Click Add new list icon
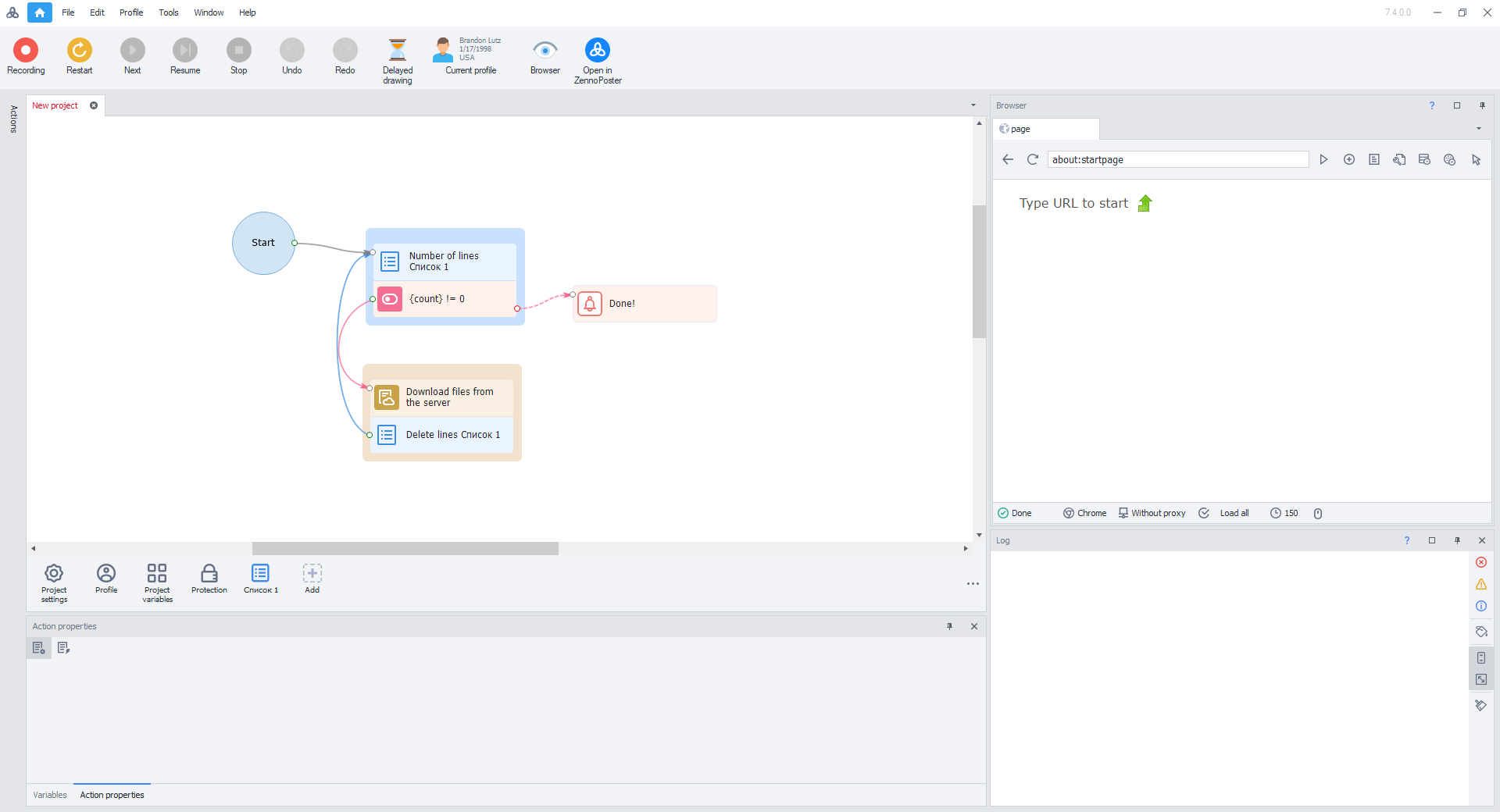 coord(312,574)
